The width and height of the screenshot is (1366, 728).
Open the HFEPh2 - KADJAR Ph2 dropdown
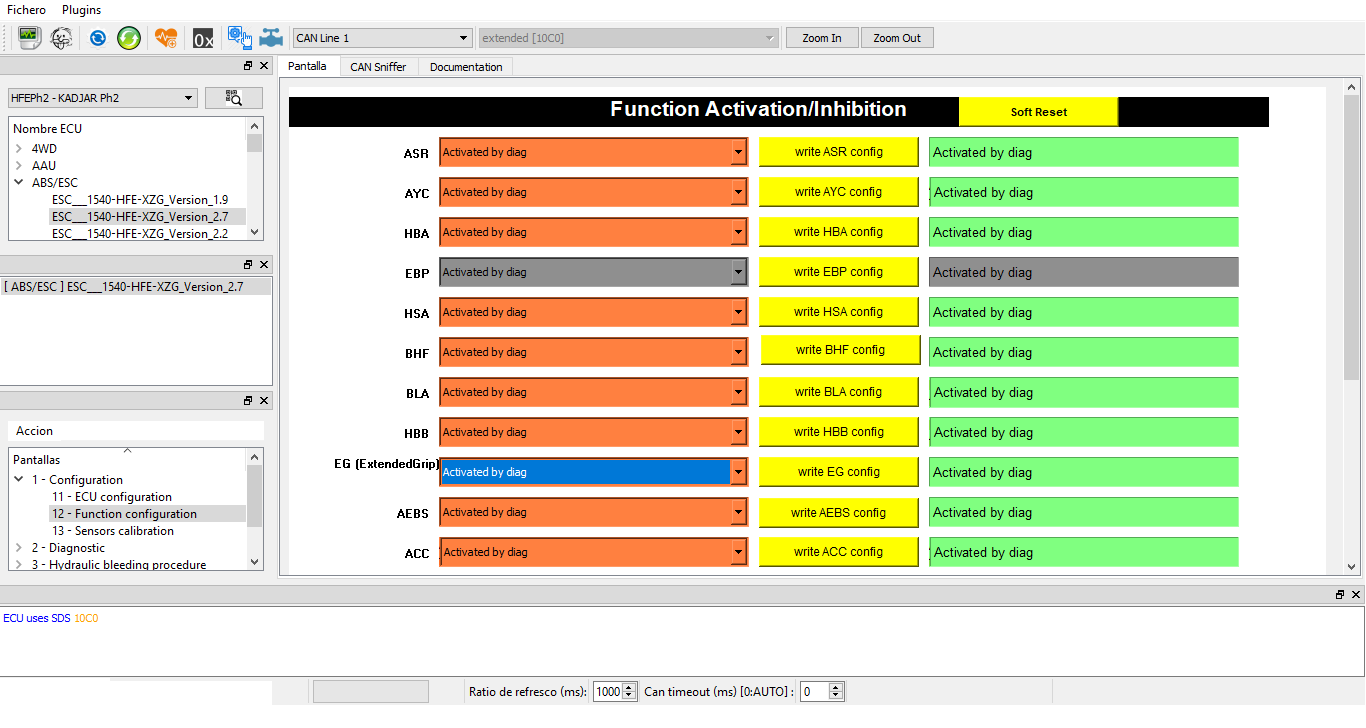(103, 98)
